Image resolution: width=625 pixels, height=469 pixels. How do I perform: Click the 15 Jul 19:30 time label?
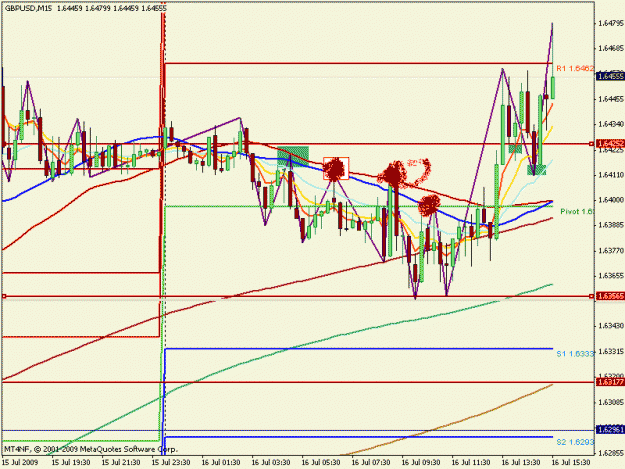[x=71, y=463]
